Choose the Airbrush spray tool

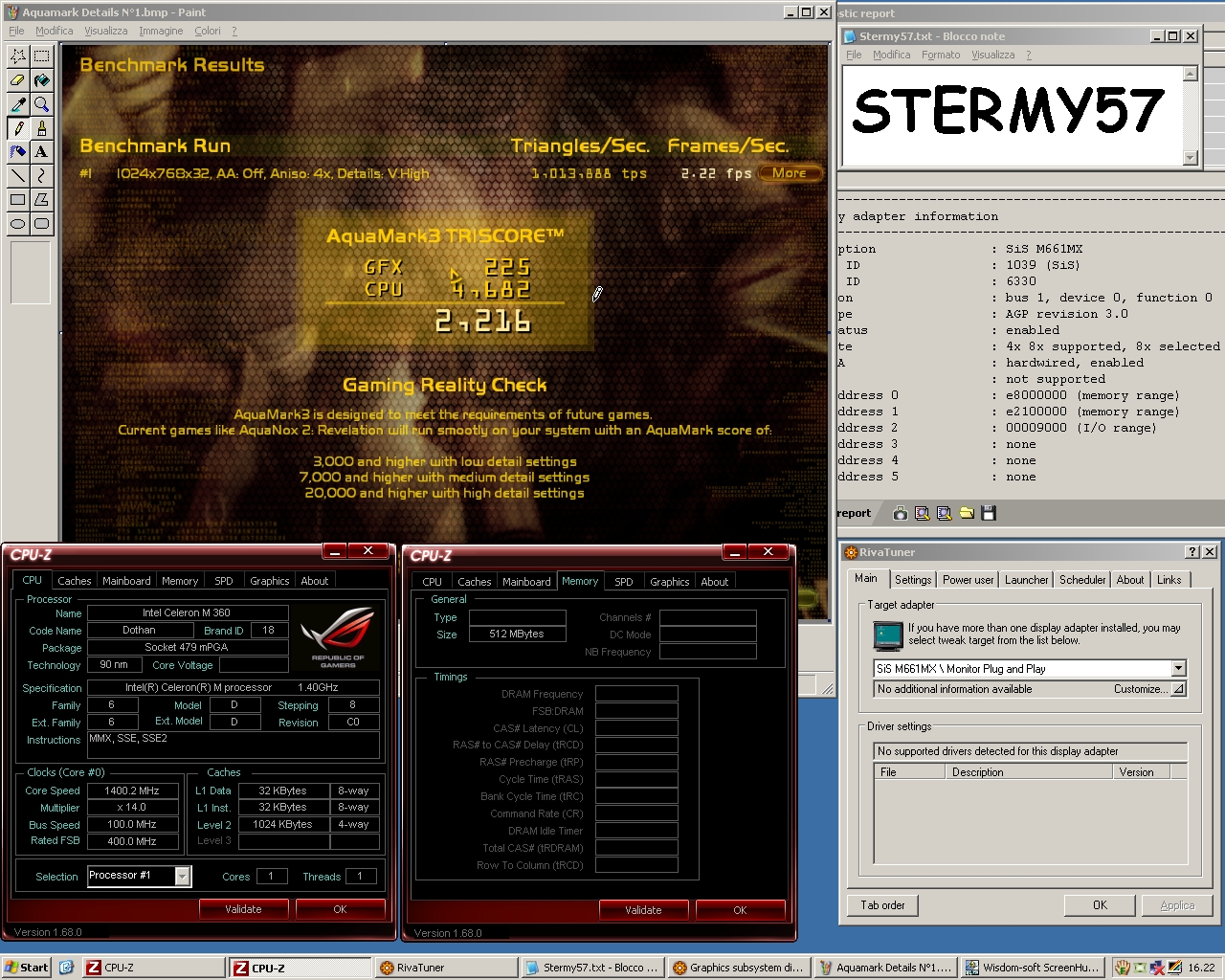pyautogui.click(x=18, y=152)
